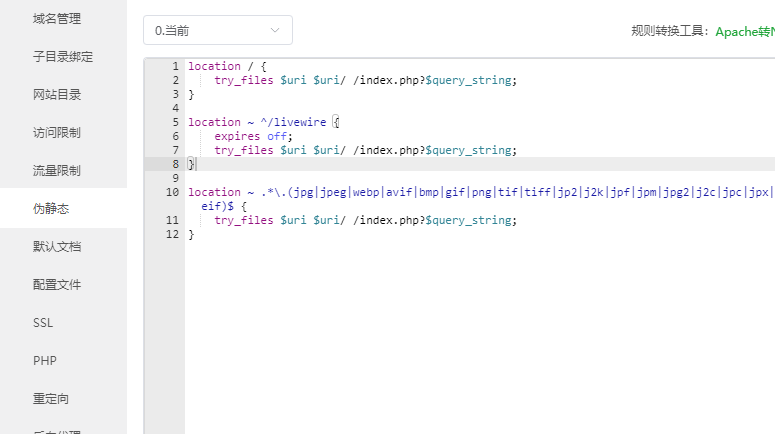
Task: Open 默认文档 in the sidebar
Action: 57,247
